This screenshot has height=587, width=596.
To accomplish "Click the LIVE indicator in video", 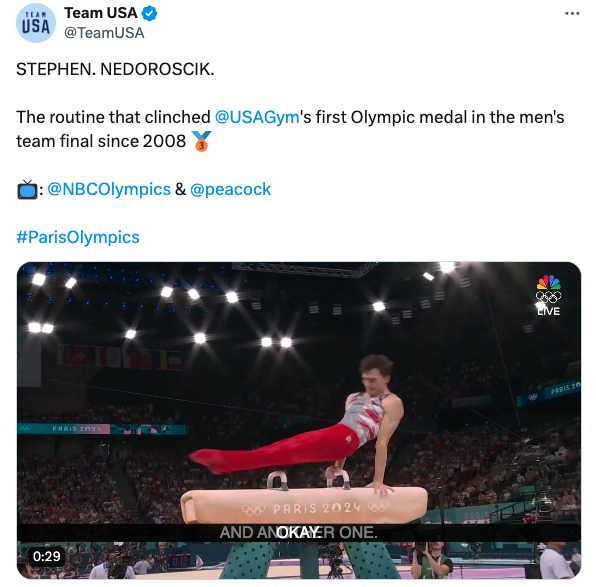I will pos(548,311).
